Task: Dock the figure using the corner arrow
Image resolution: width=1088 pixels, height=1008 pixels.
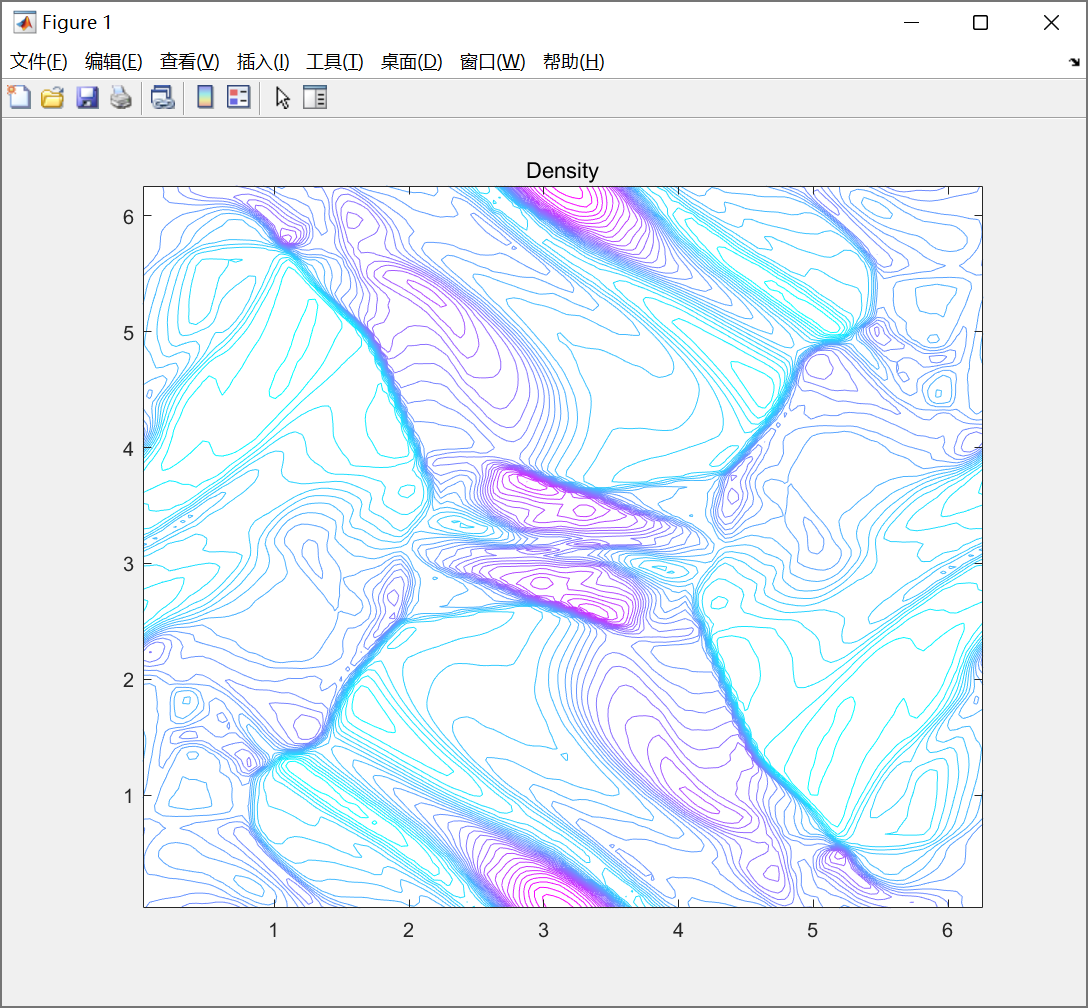Action: point(1074,62)
